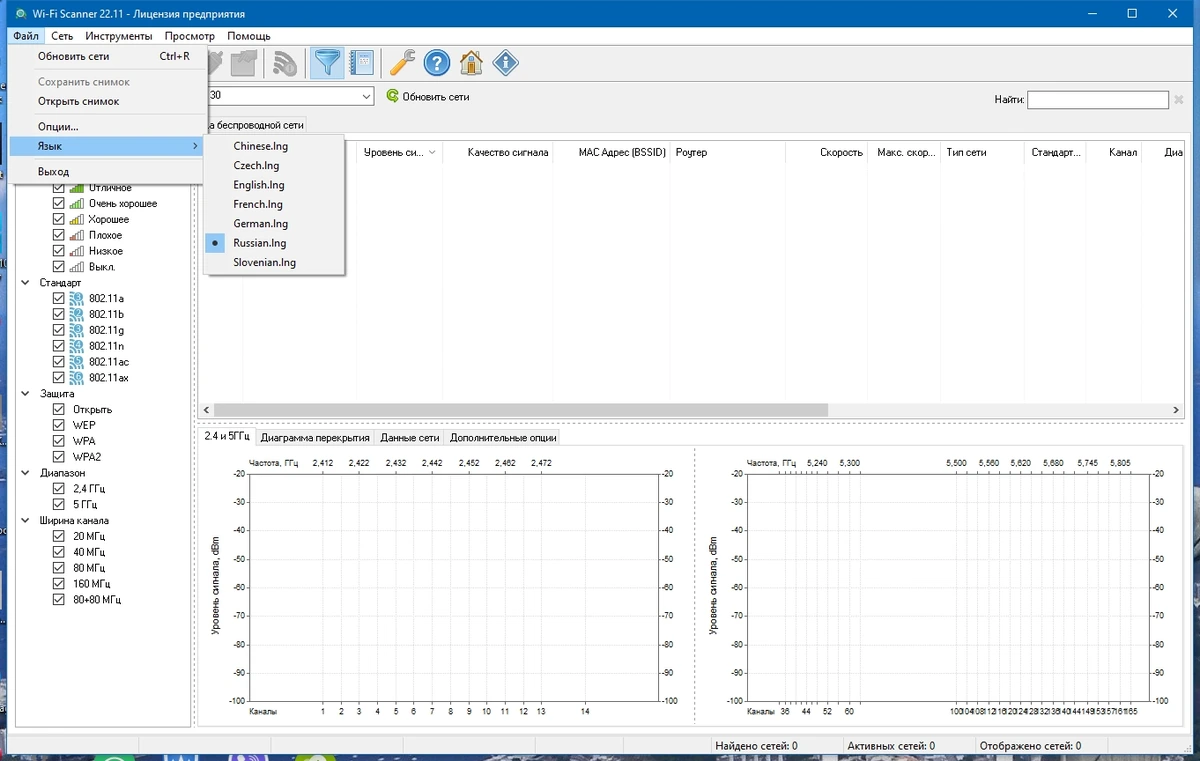Click the signal bars icon beside Хорошее
The height and width of the screenshot is (761, 1200).
point(77,219)
